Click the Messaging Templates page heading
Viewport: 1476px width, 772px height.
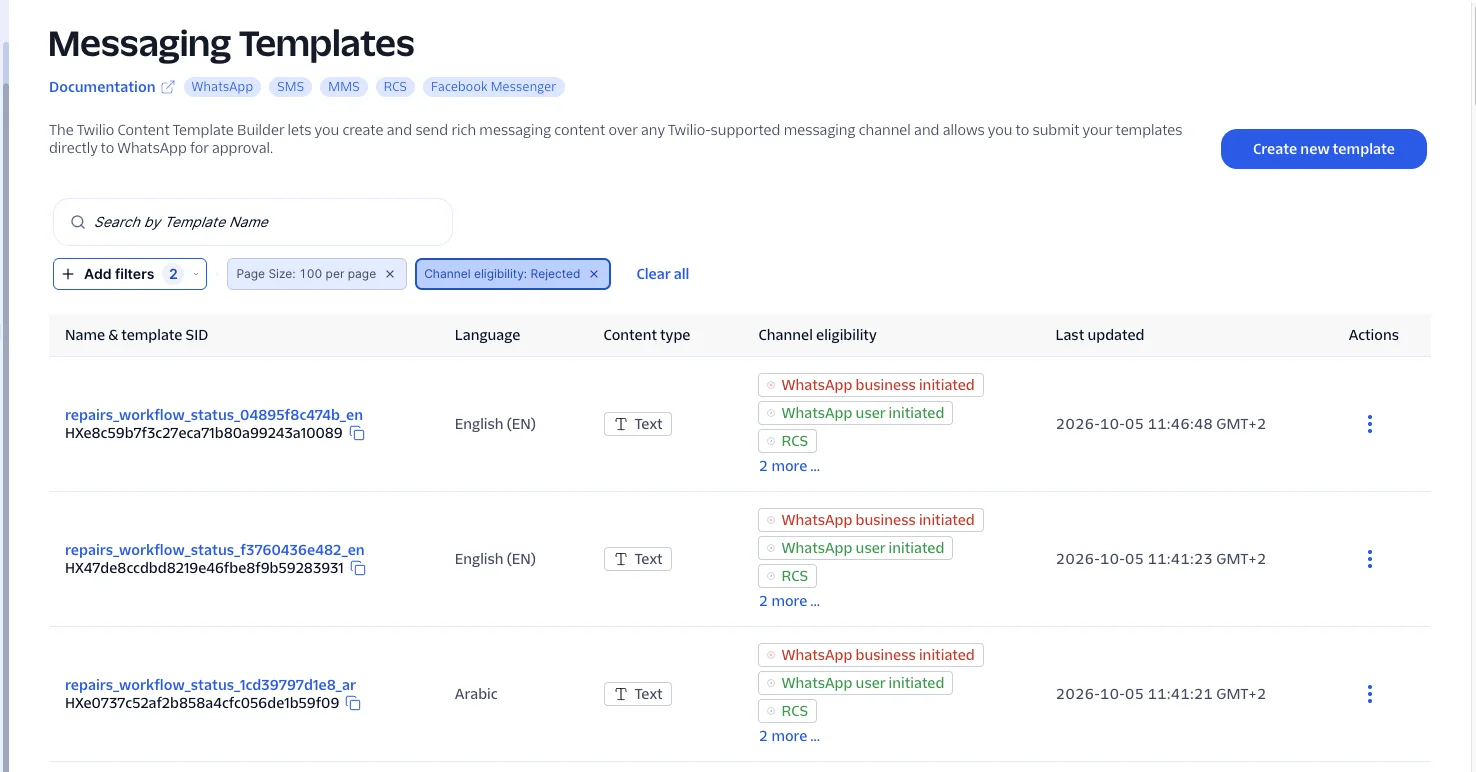coord(231,44)
